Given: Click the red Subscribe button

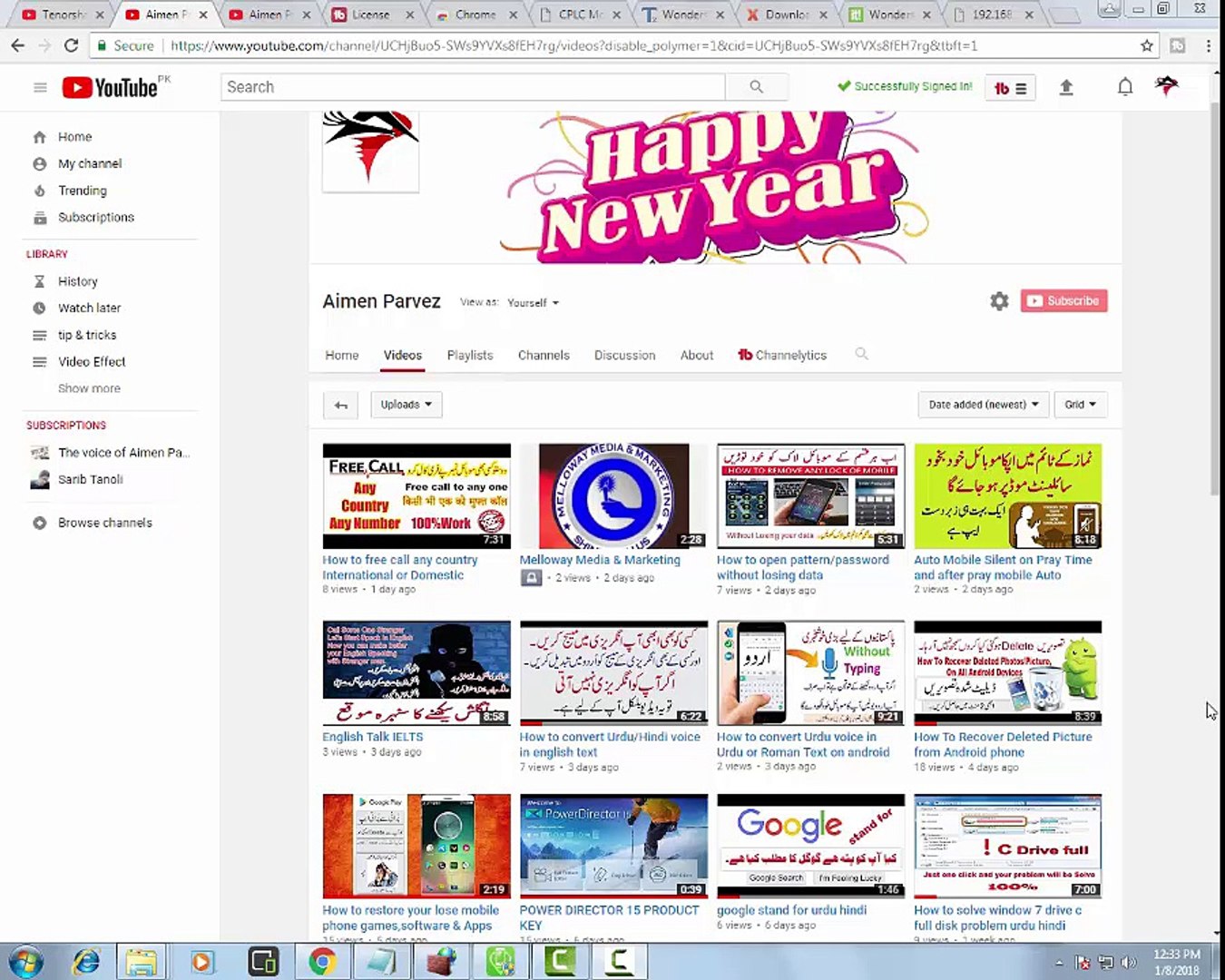Looking at the screenshot, I should (1063, 301).
